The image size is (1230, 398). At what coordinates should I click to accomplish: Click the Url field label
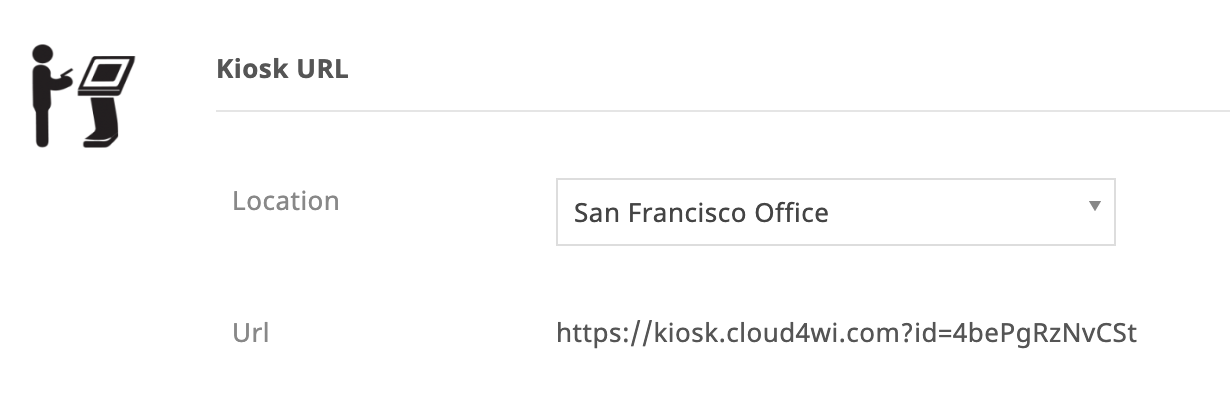251,331
